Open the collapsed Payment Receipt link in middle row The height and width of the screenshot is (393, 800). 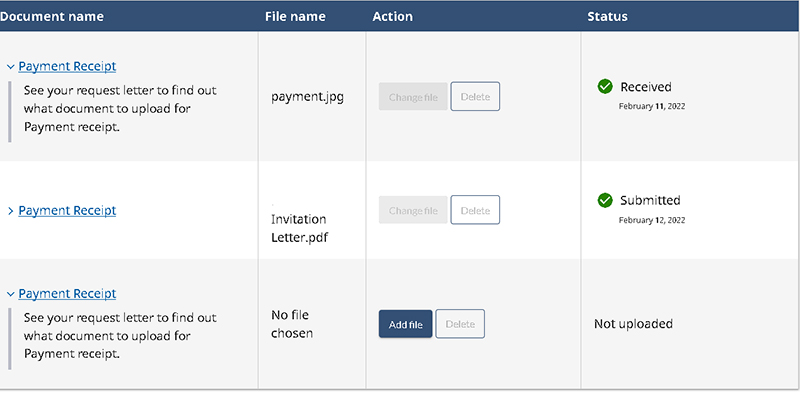click(67, 210)
